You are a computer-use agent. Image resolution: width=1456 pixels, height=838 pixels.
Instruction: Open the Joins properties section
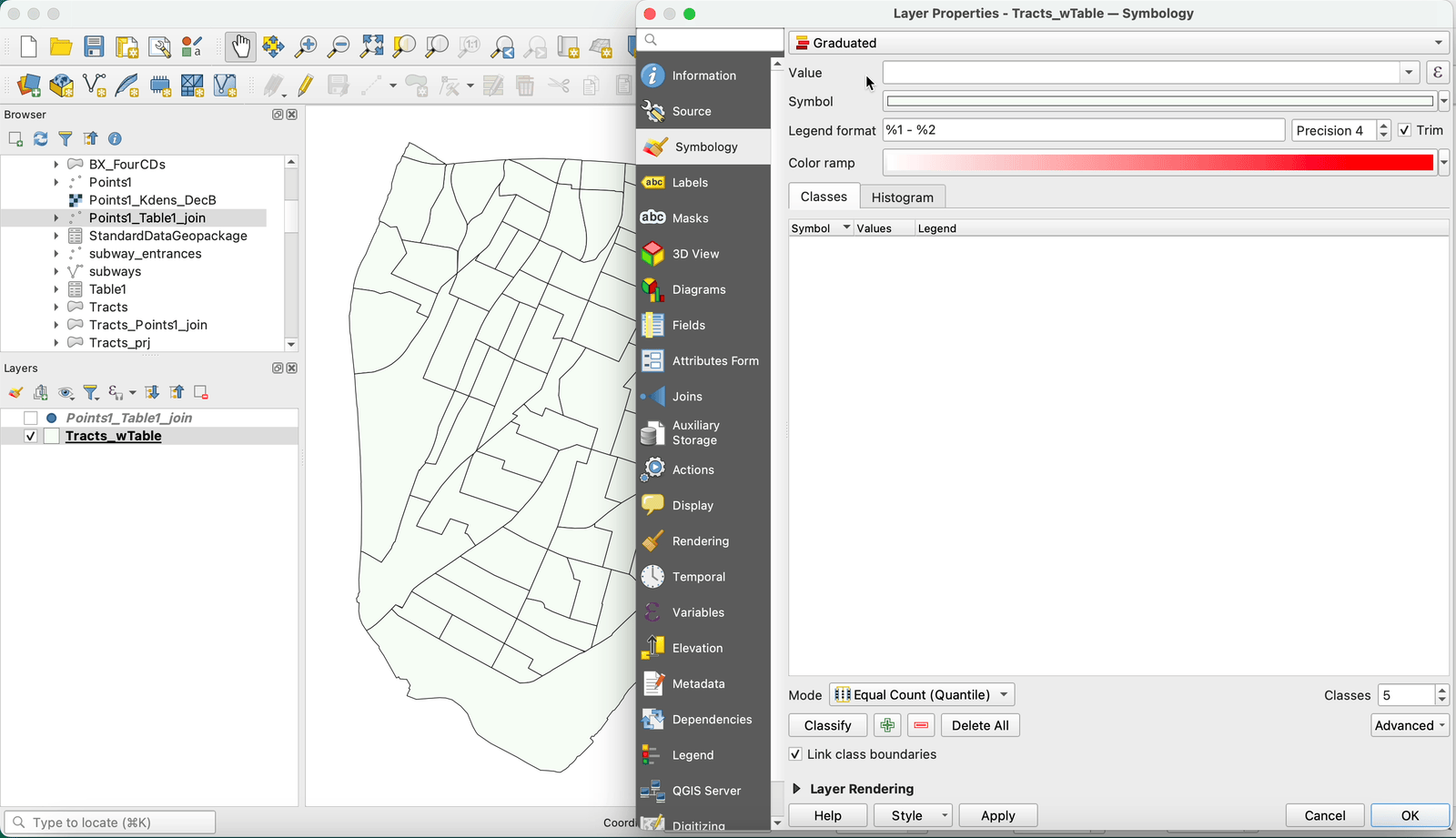(x=686, y=397)
